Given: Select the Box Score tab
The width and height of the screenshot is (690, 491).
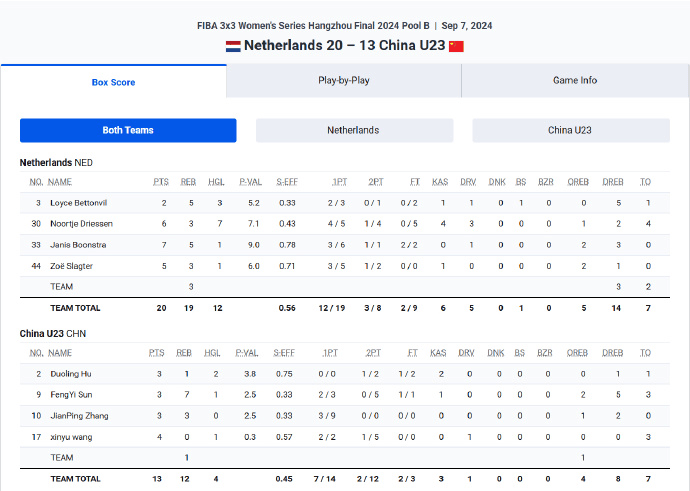Looking at the screenshot, I should (x=113, y=82).
